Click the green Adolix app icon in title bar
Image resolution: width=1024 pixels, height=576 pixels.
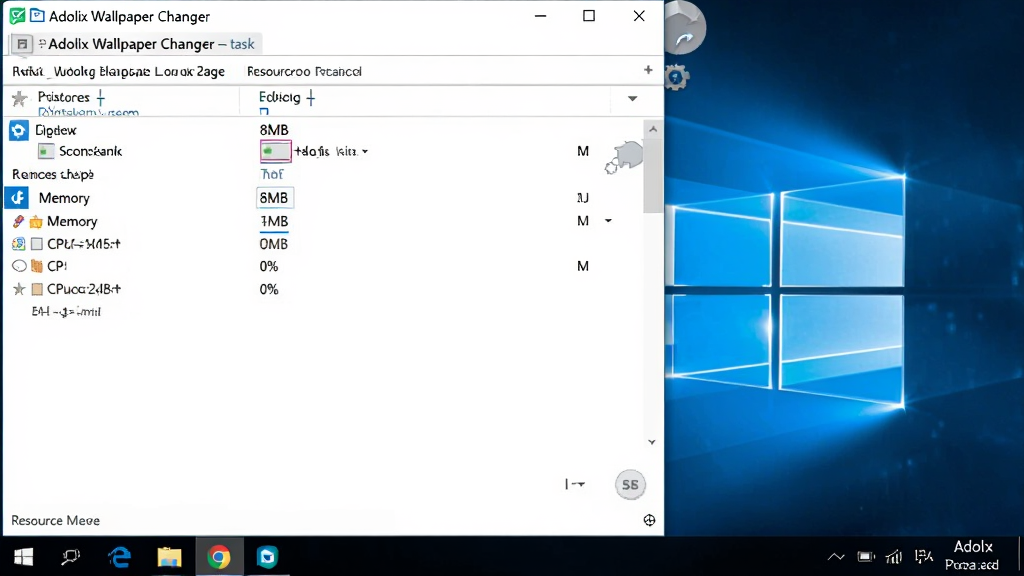tap(18, 16)
